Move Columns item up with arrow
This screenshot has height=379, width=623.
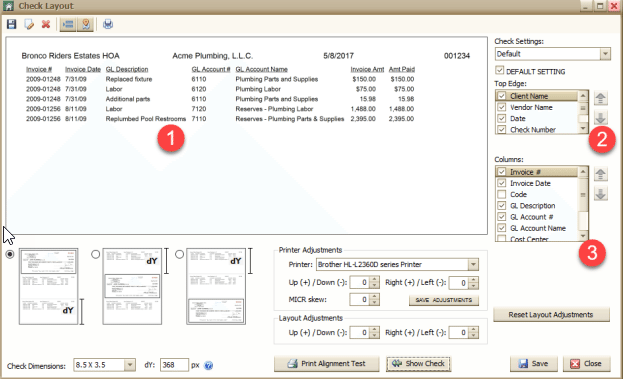[x=600, y=174]
